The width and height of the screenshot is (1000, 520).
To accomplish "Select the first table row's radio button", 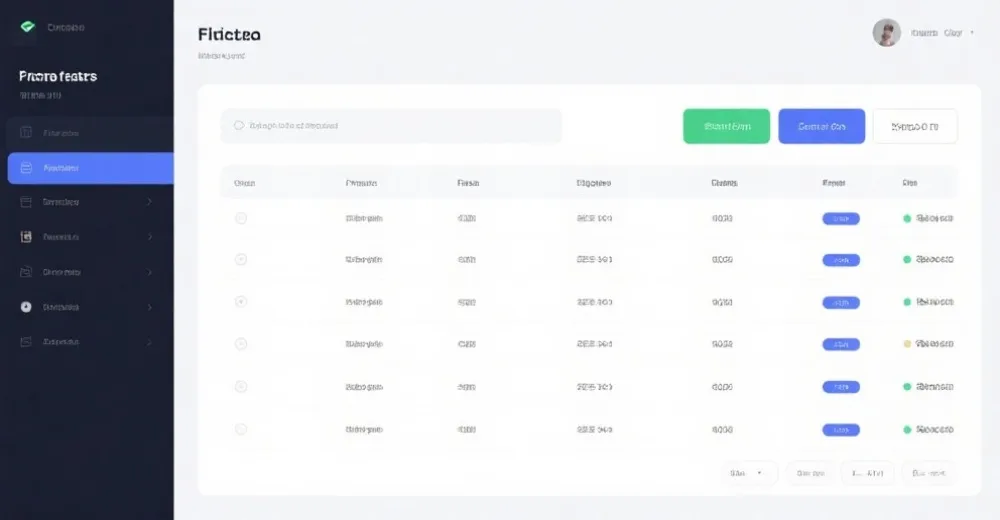I will [x=241, y=218].
